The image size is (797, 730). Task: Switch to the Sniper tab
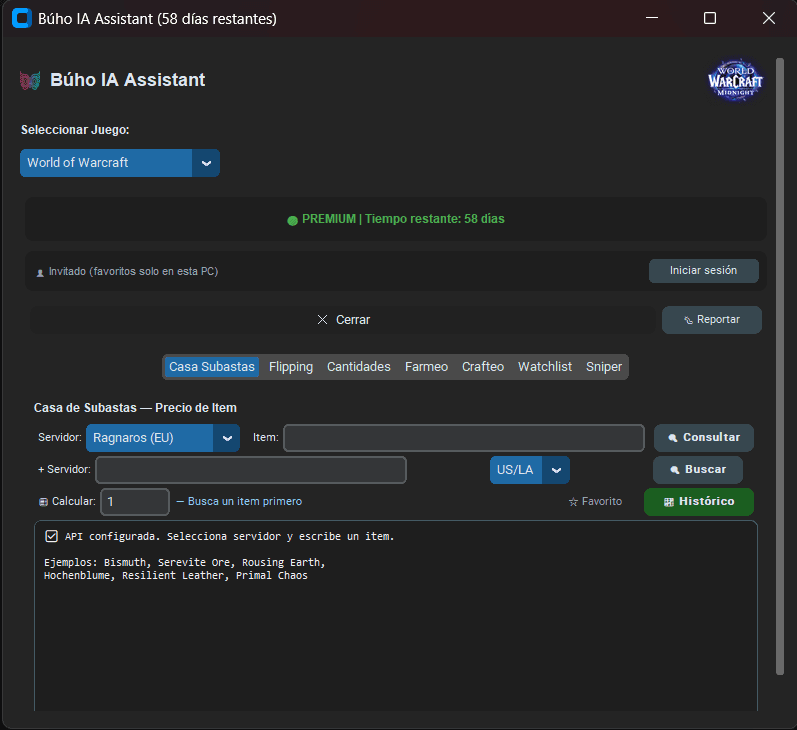tap(604, 367)
